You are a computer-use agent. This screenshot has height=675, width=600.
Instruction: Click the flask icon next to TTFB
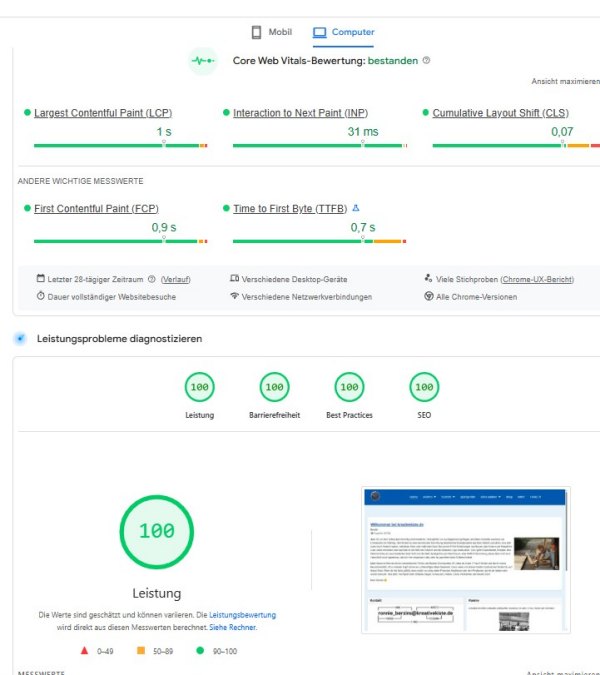356,208
